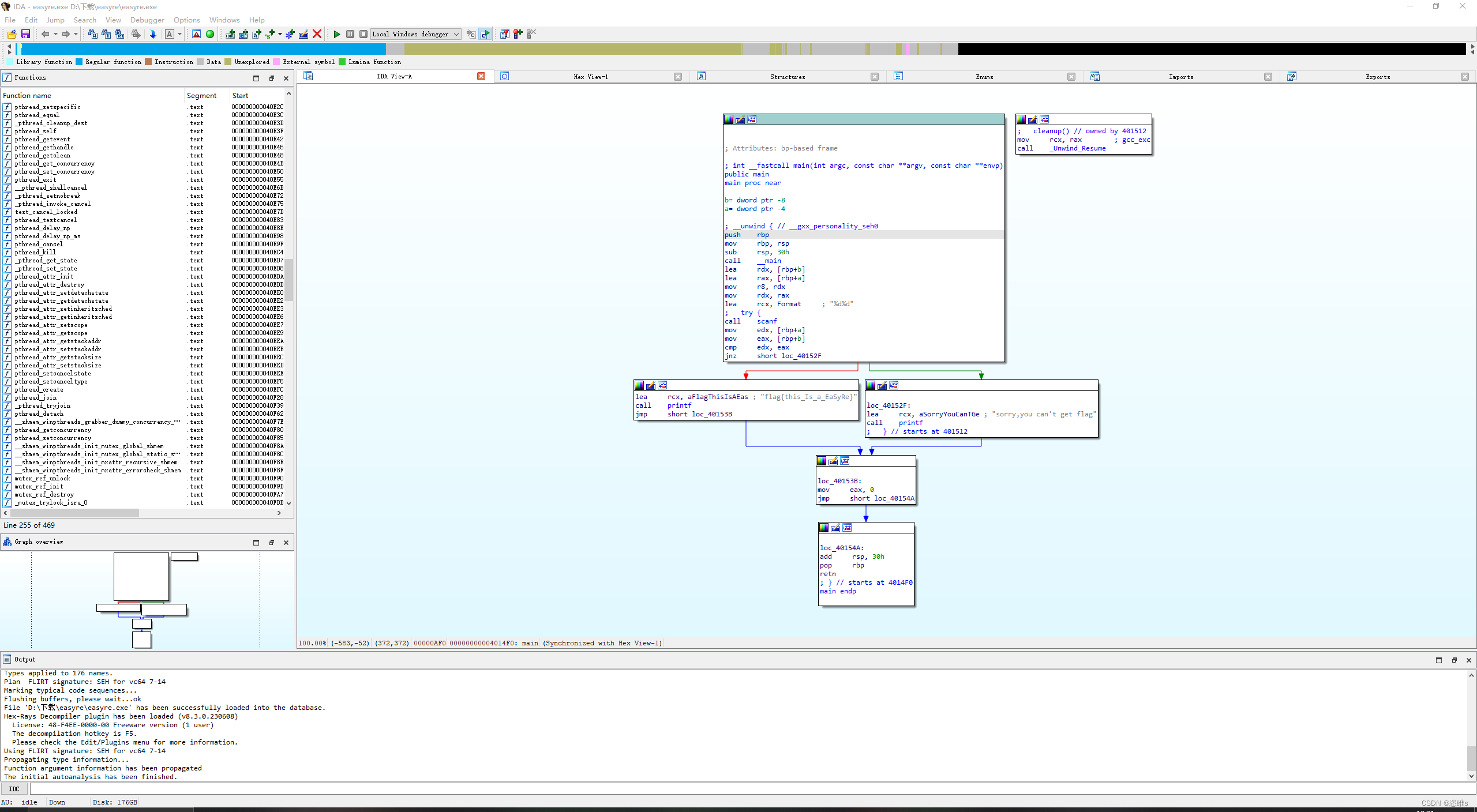Switch to the Hex View-1 tab
The width and height of the screenshot is (1477, 812).
[x=591, y=77]
